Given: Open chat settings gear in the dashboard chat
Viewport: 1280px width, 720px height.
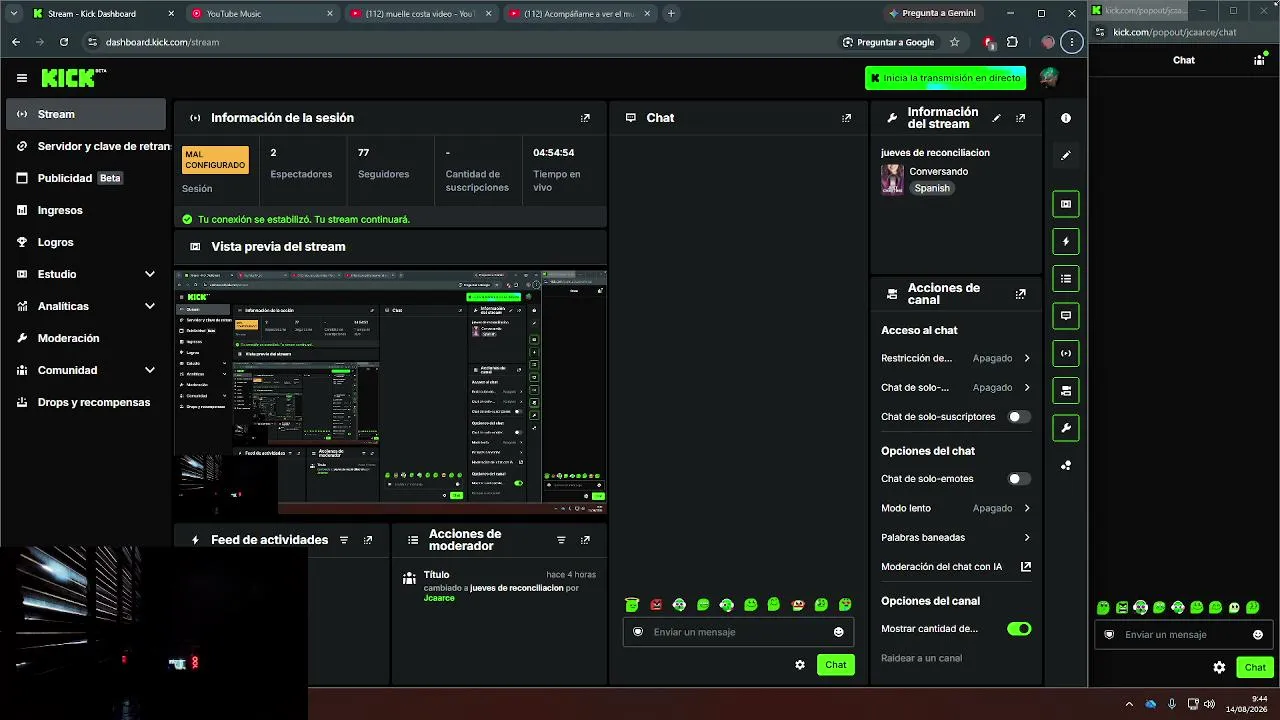Looking at the screenshot, I should click(x=800, y=665).
